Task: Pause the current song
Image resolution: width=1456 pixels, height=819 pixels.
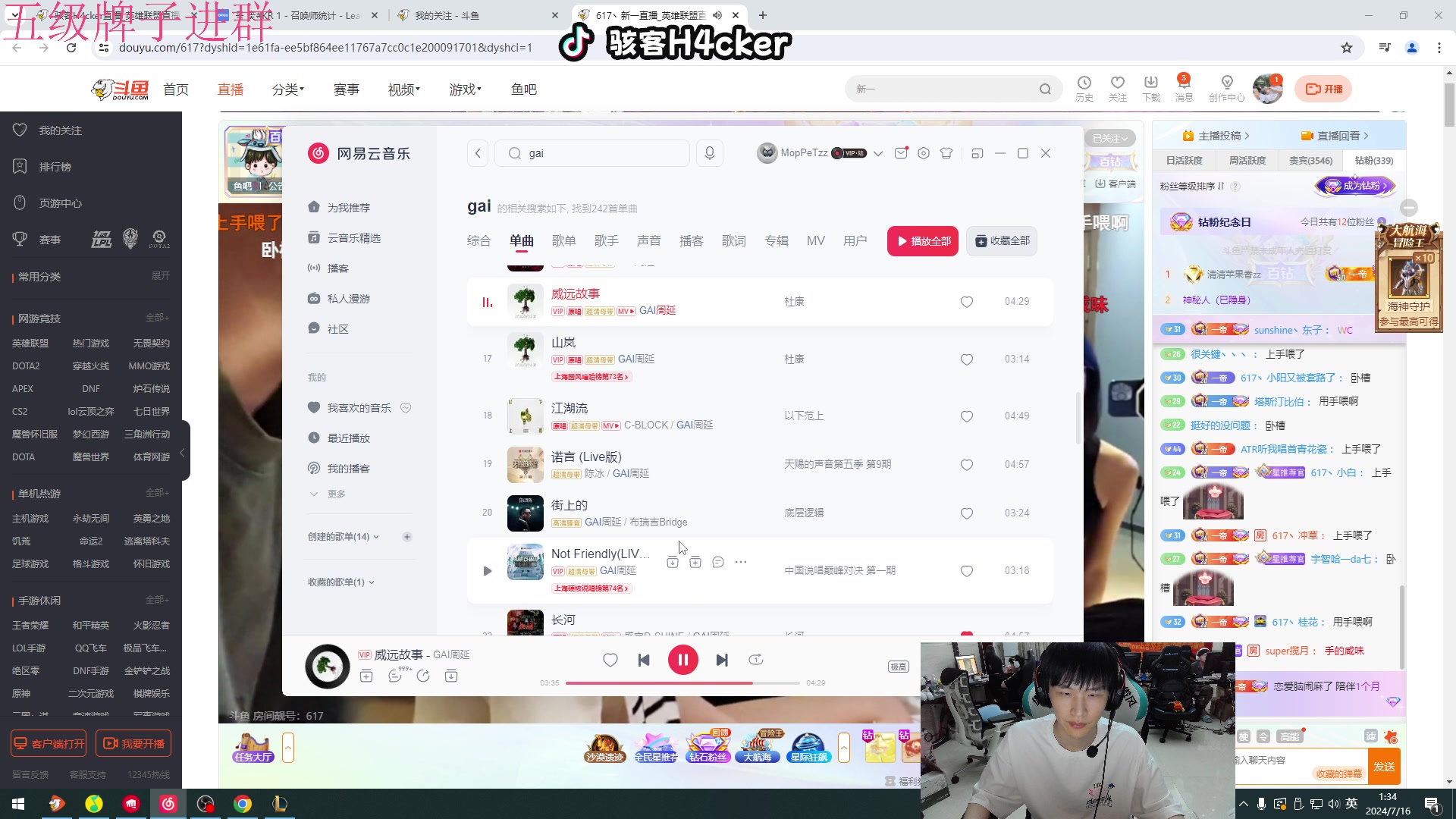Action: click(x=683, y=661)
